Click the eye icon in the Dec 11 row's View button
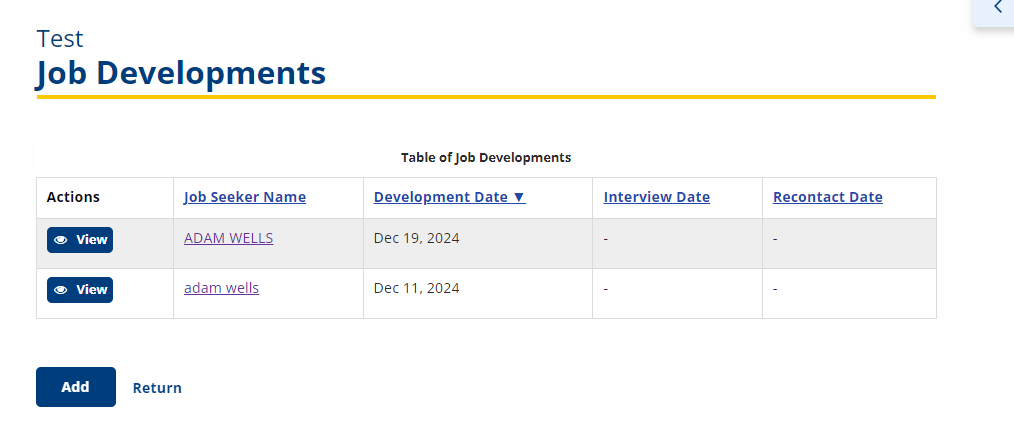1014x448 pixels. click(61, 290)
